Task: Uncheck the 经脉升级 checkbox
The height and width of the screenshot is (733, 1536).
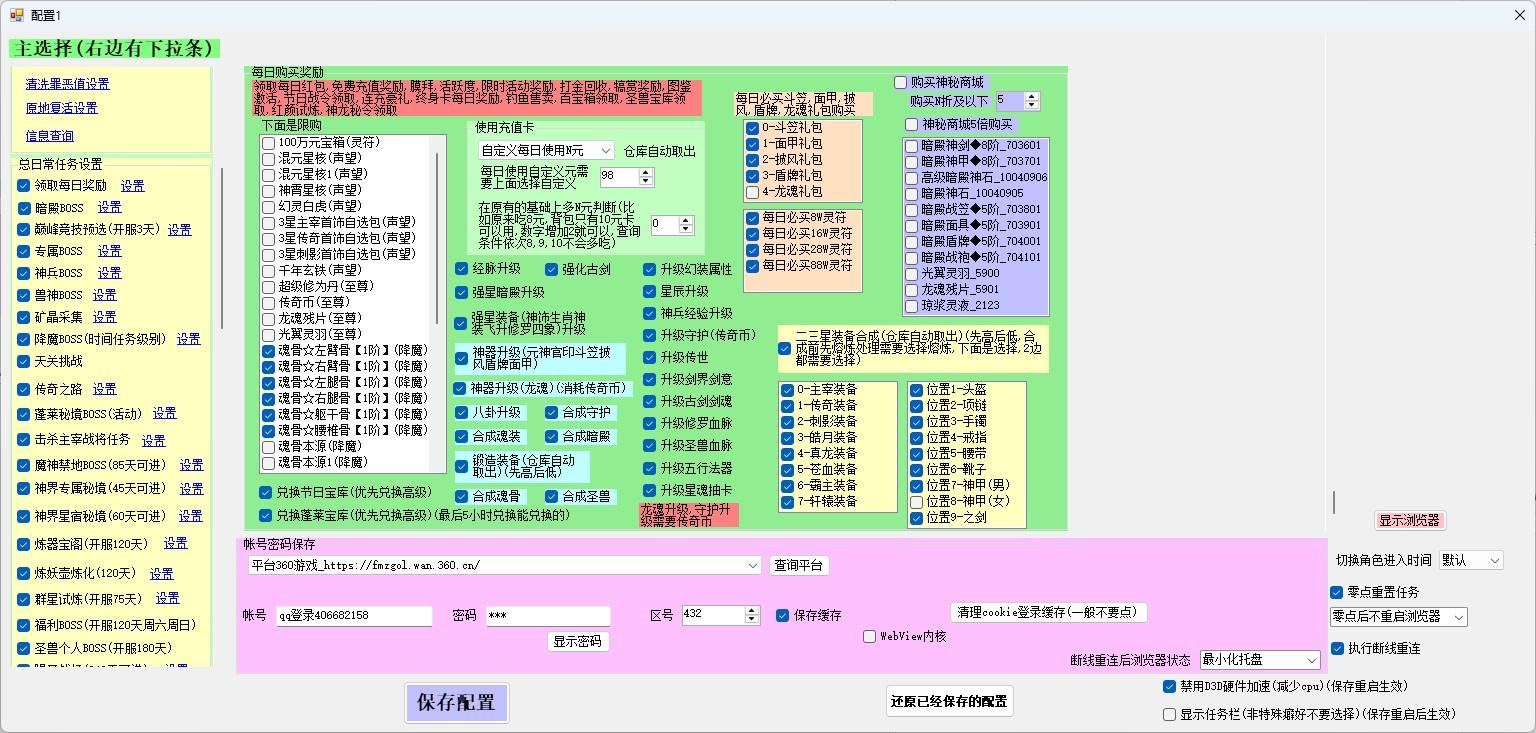Action: [x=462, y=269]
